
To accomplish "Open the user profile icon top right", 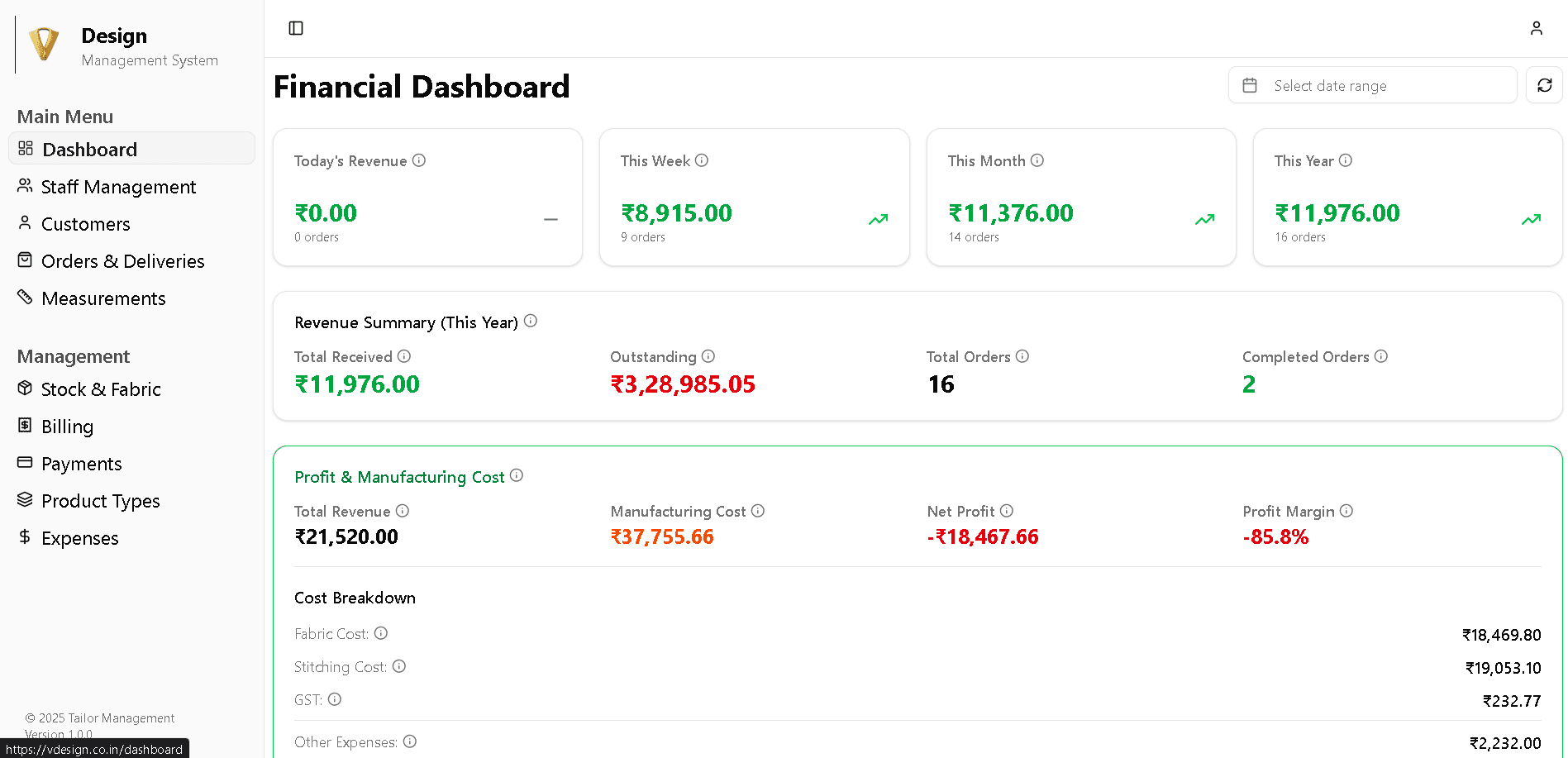I will [1537, 27].
